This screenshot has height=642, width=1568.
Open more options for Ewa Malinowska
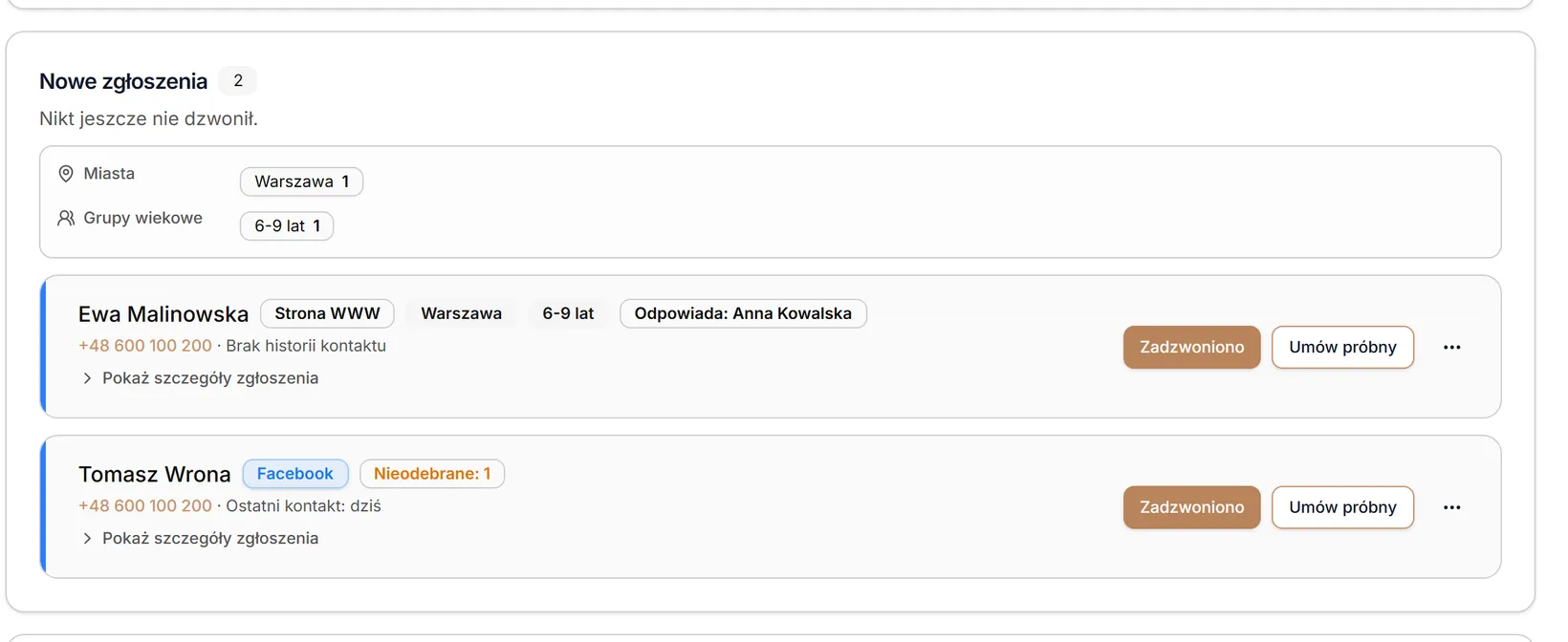pos(1451,347)
